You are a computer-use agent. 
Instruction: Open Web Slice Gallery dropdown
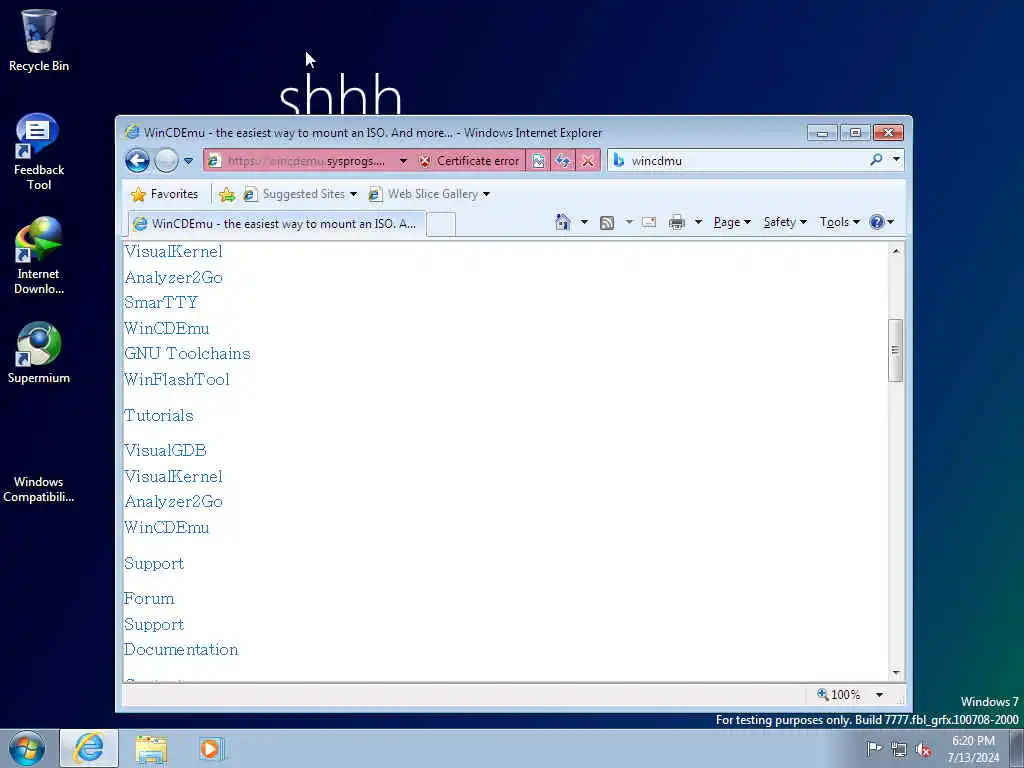pyautogui.click(x=429, y=194)
